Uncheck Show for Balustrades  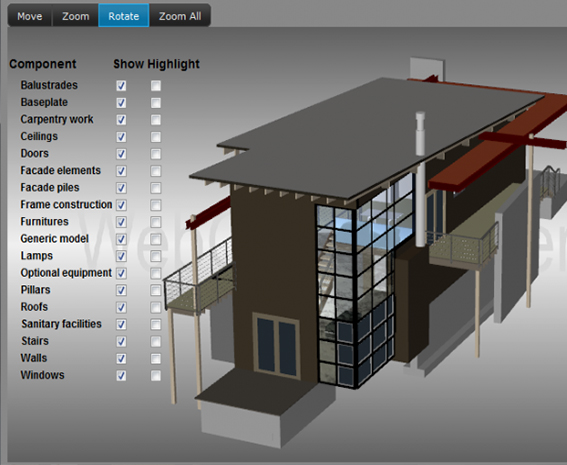121,86
